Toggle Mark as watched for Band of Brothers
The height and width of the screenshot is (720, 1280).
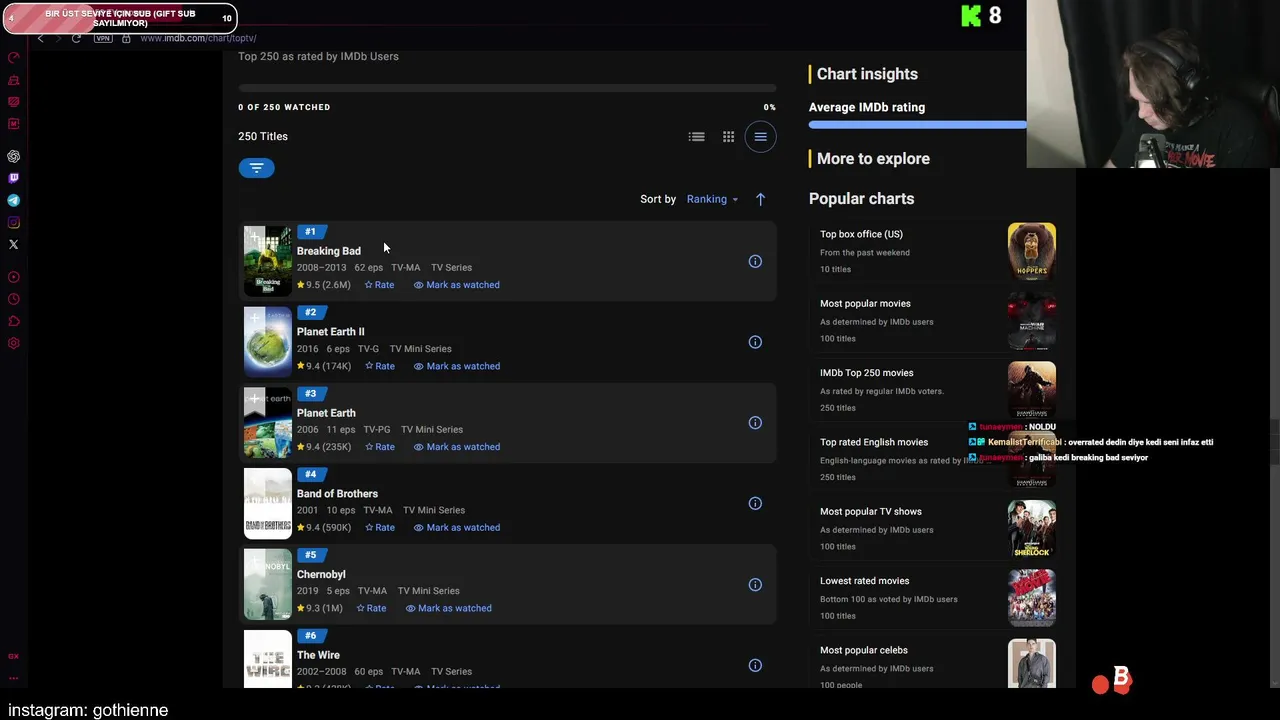457,527
